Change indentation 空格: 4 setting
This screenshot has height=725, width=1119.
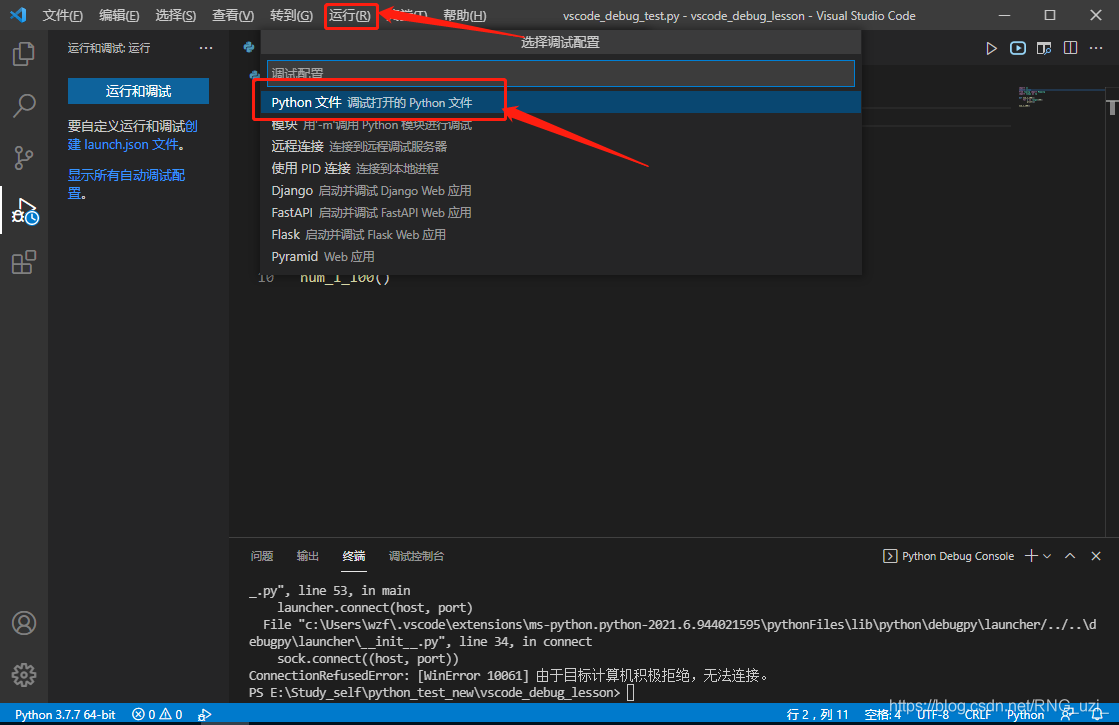tap(883, 714)
